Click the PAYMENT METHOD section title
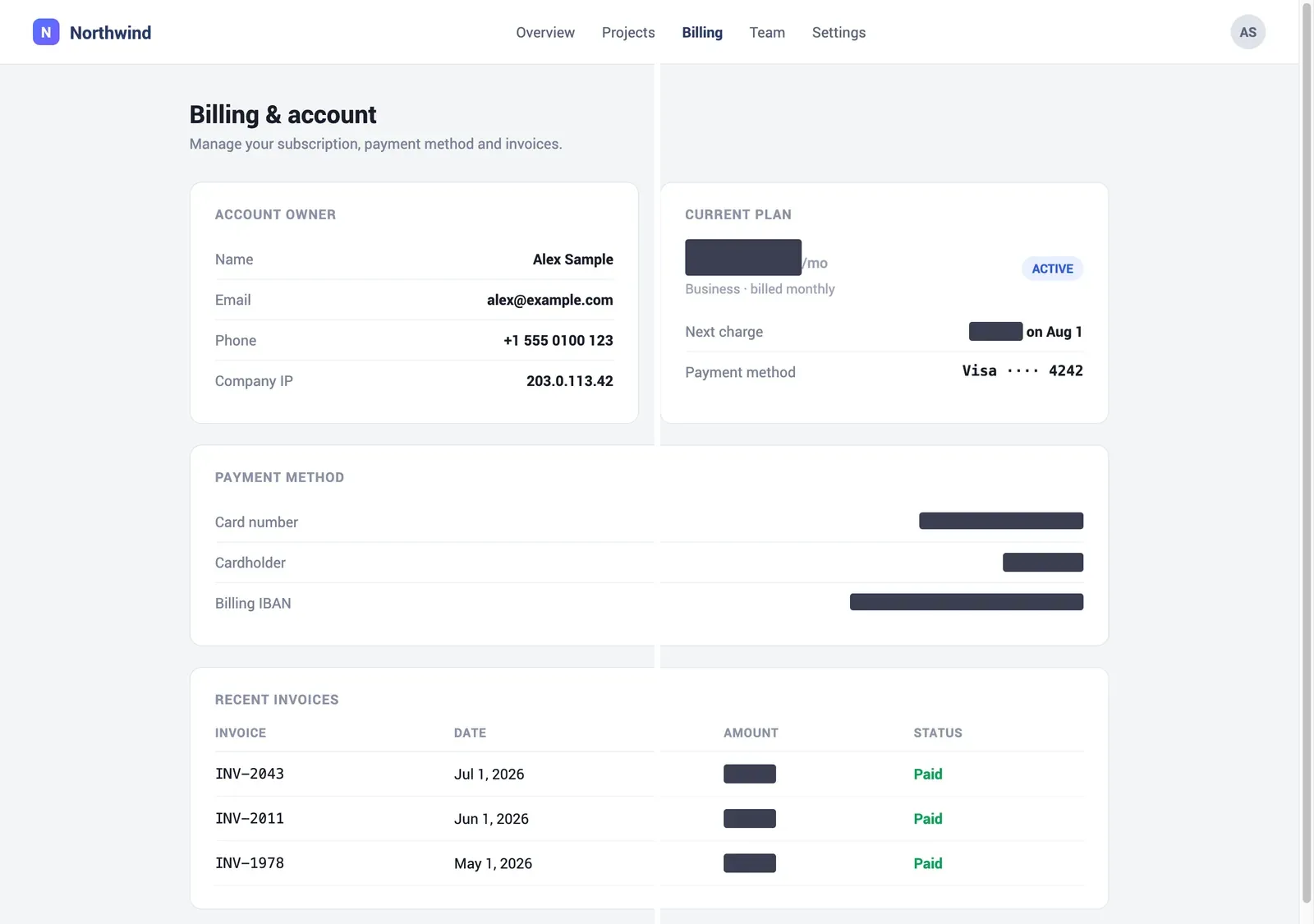The height and width of the screenshot is (924, 1314). tap(279, 477)
